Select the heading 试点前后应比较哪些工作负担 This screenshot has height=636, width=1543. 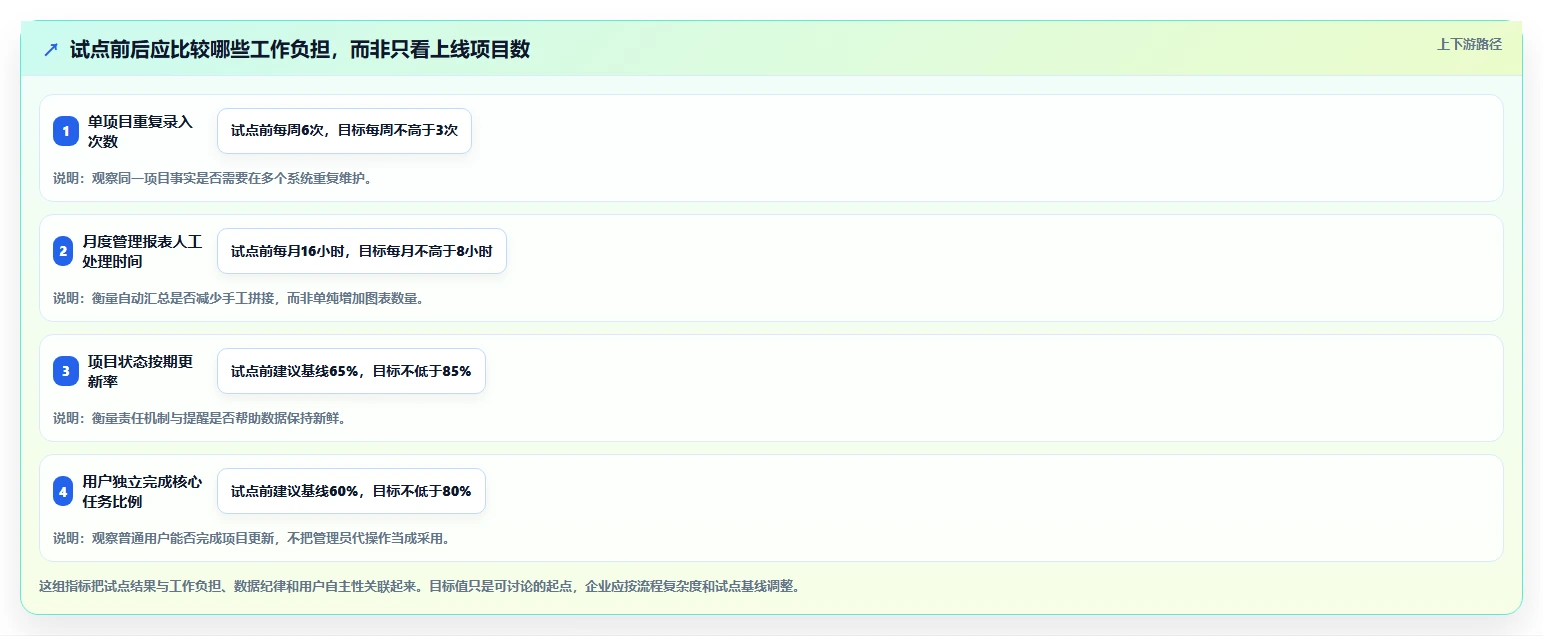[300, 49]
